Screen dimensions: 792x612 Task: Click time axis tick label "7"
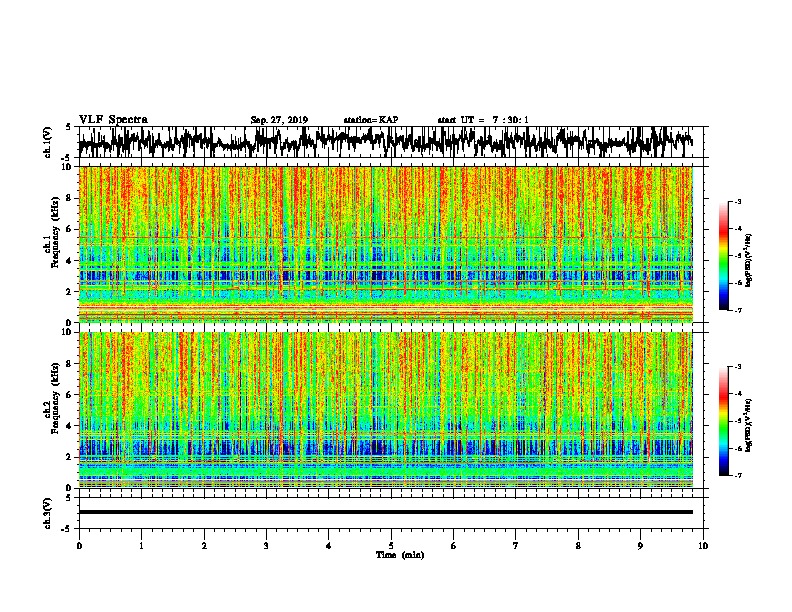[516, 546]
